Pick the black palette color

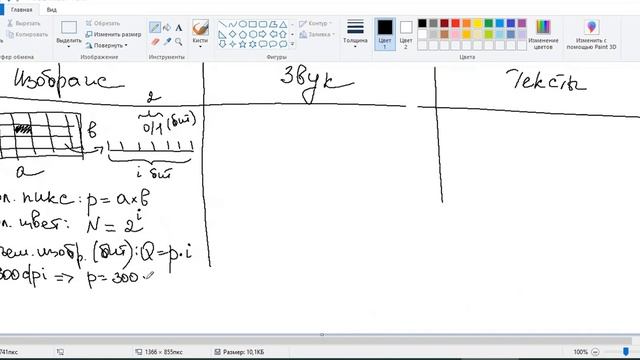tap(422, 23)
